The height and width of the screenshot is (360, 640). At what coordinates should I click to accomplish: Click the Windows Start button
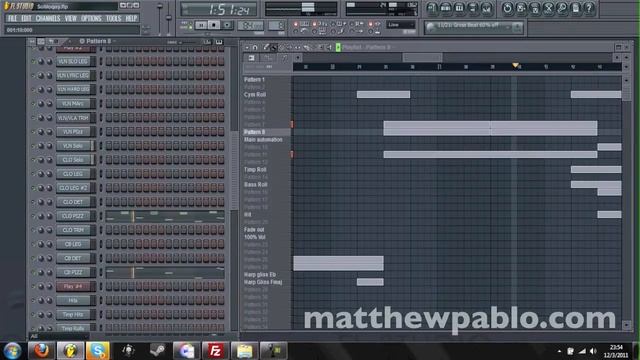pyautogui.click(x=12, y=351)
